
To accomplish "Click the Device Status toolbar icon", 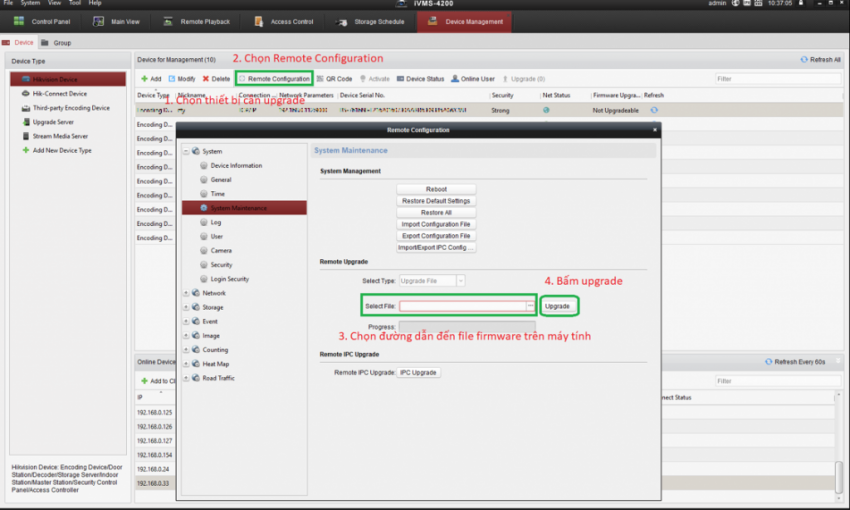I will pyautogui.click(x=400, y=78).
